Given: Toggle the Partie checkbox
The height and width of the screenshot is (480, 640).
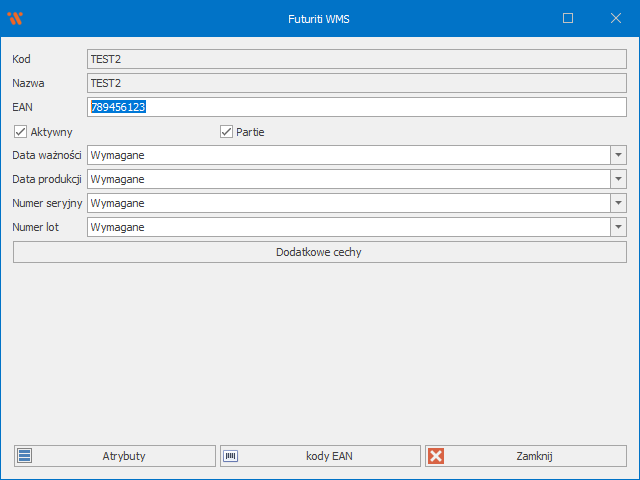Looking at the screenshot, I should tap(226, 131).
